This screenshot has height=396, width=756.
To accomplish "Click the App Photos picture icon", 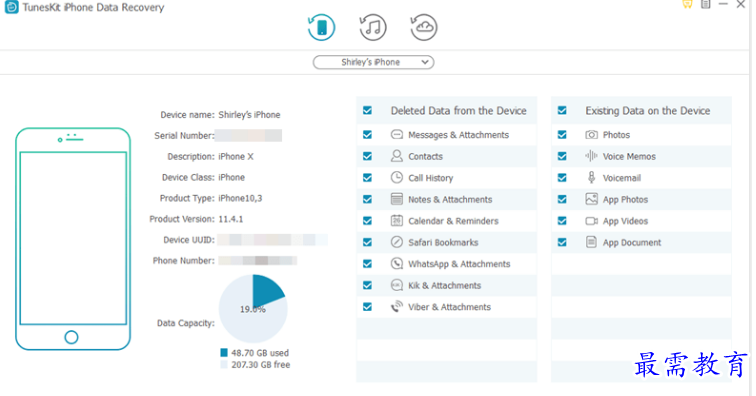I will (x=592, y=199).
